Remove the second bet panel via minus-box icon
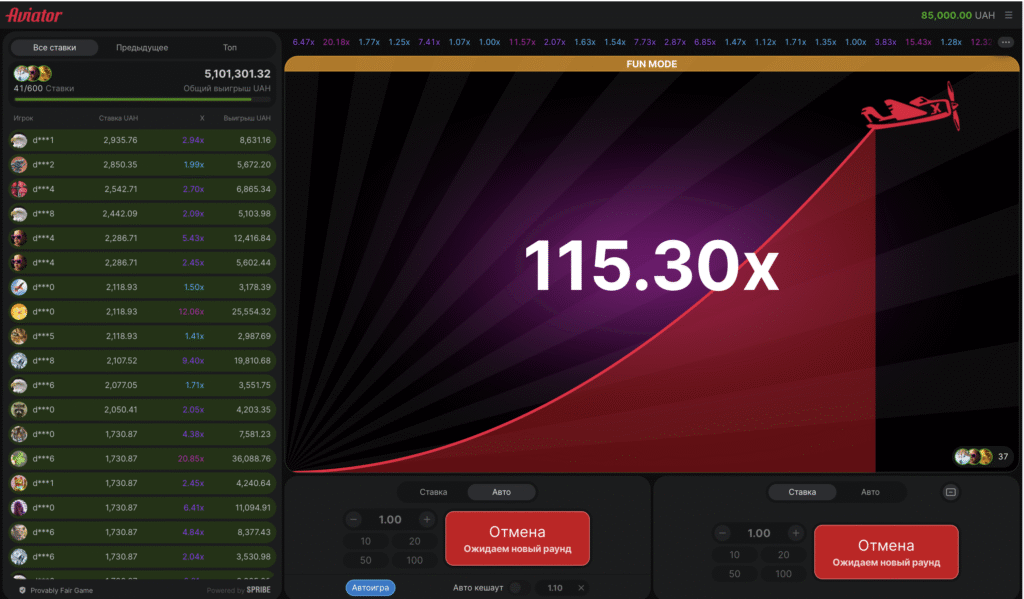This screenshot has height=599, width=1024. point(950,492)
